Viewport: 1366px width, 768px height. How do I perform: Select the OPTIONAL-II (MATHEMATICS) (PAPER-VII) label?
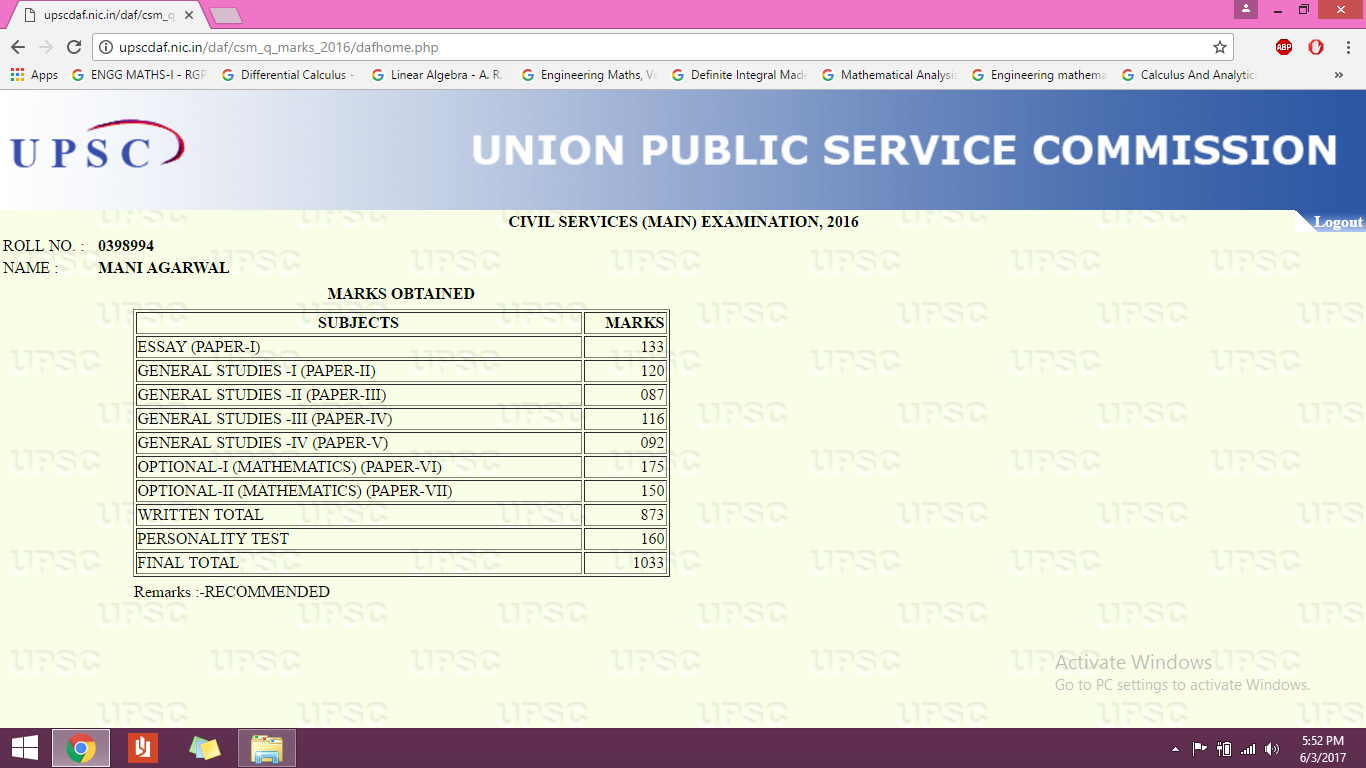[294, 491]
